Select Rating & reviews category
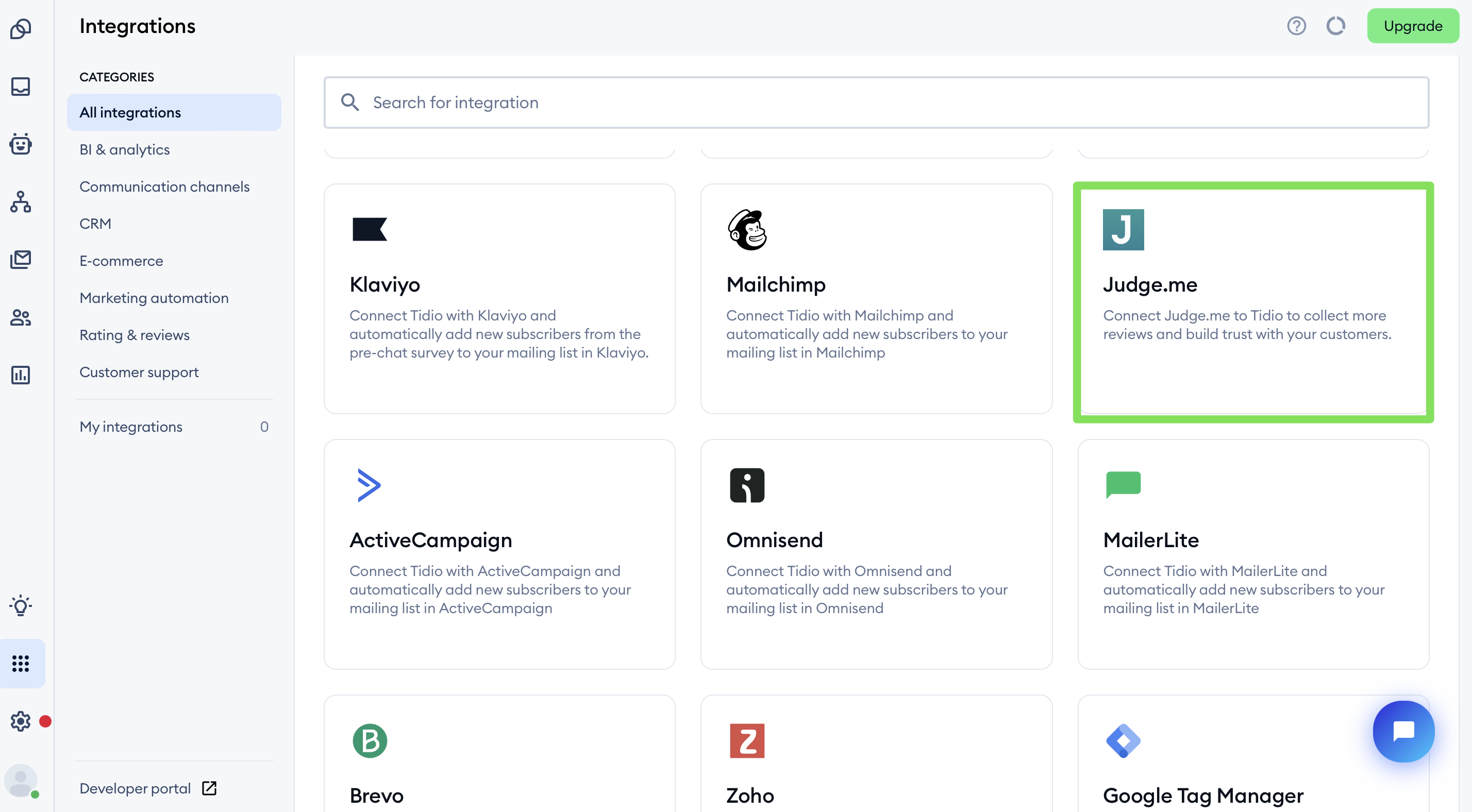Screen dimensions: 1472x812 point(135,335)
